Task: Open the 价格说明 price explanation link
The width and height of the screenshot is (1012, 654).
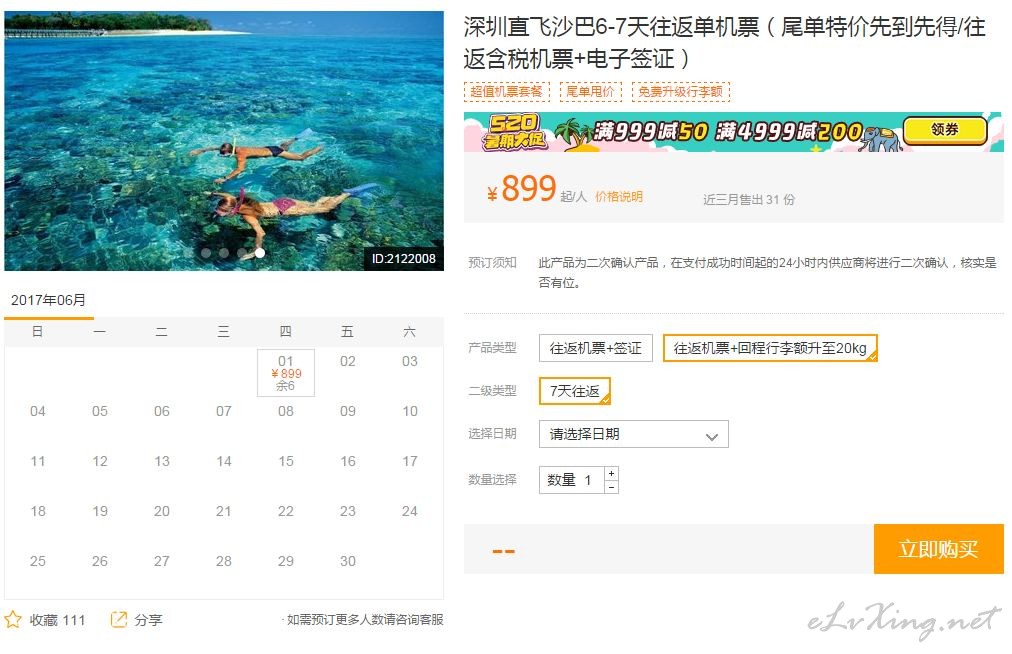Action: point(618,197)
